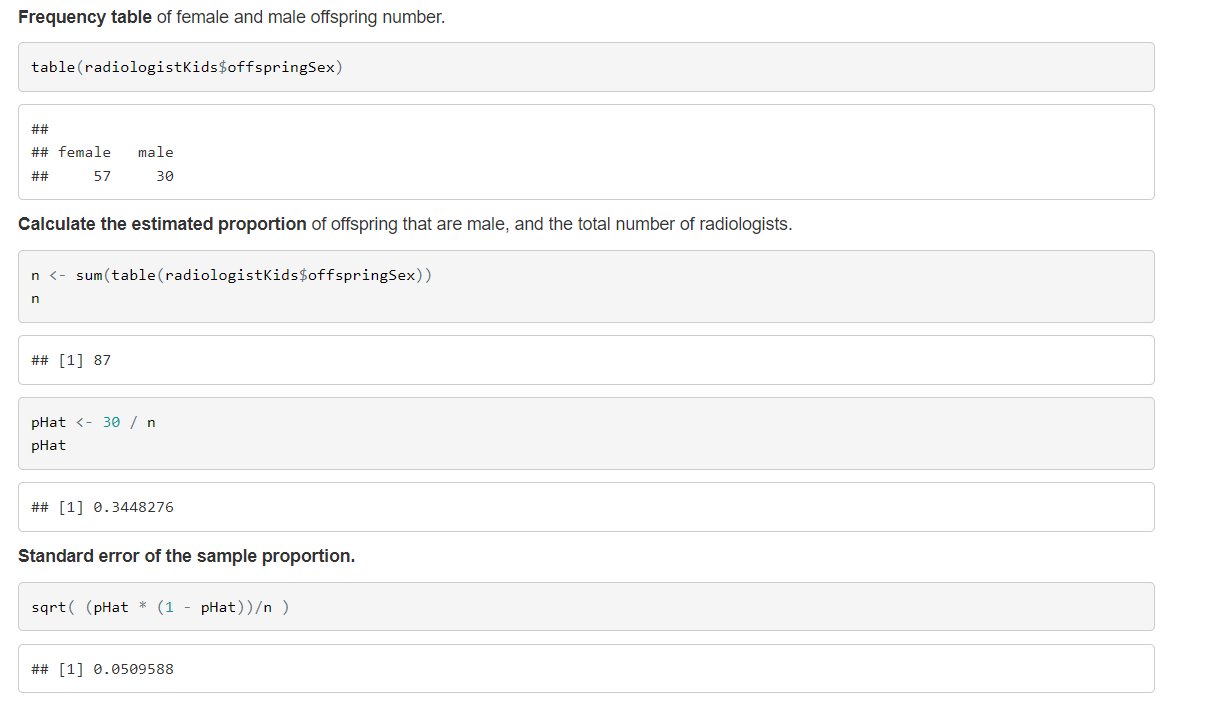Click the table(radiologistKids$offspringSex) code block

click(586, 67)
